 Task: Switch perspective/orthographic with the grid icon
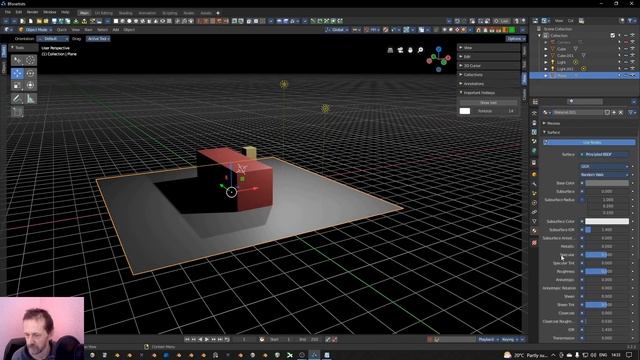390,50
